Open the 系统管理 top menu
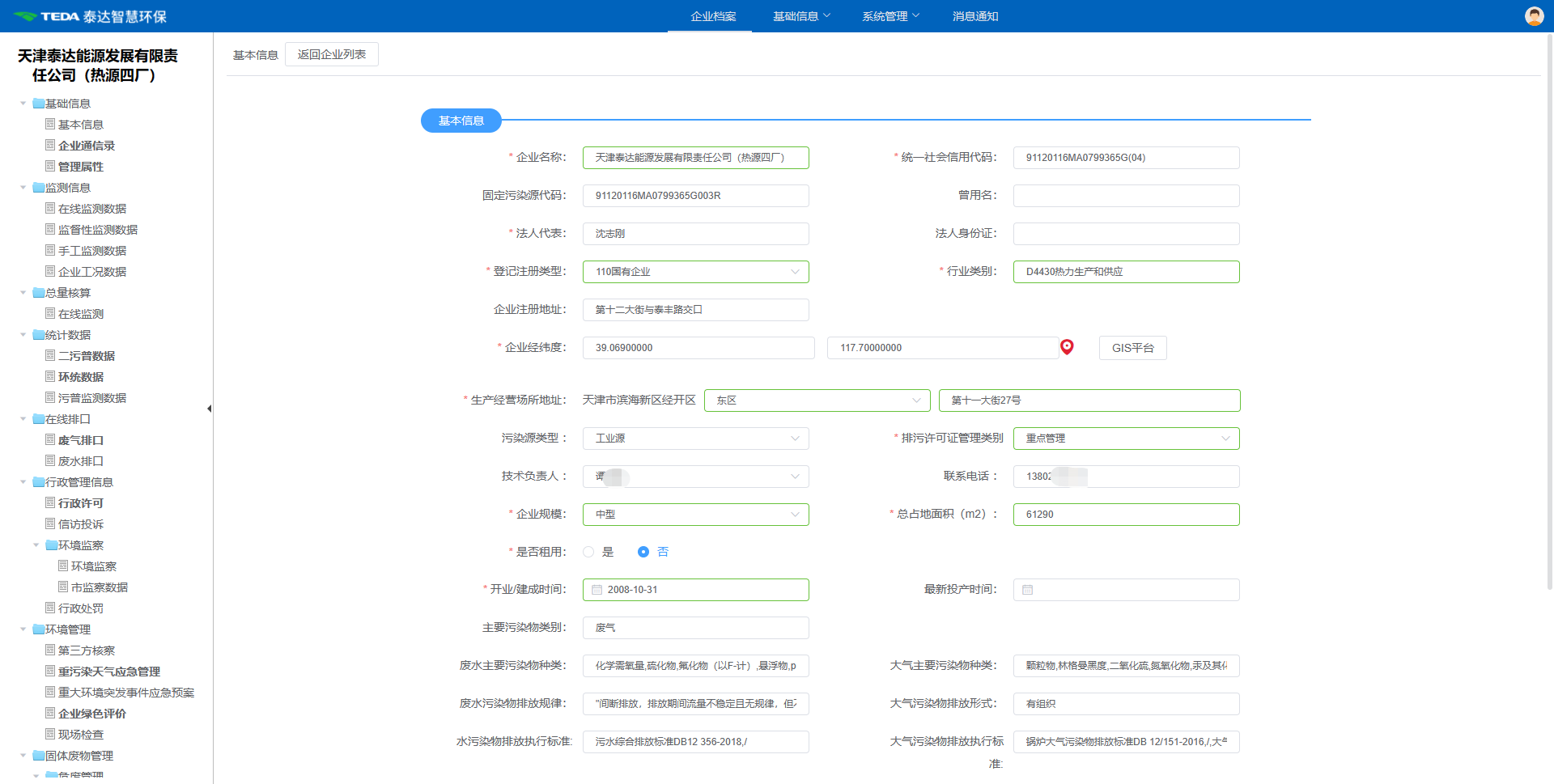Viewport: 1554px width, 784px height. 890,16
